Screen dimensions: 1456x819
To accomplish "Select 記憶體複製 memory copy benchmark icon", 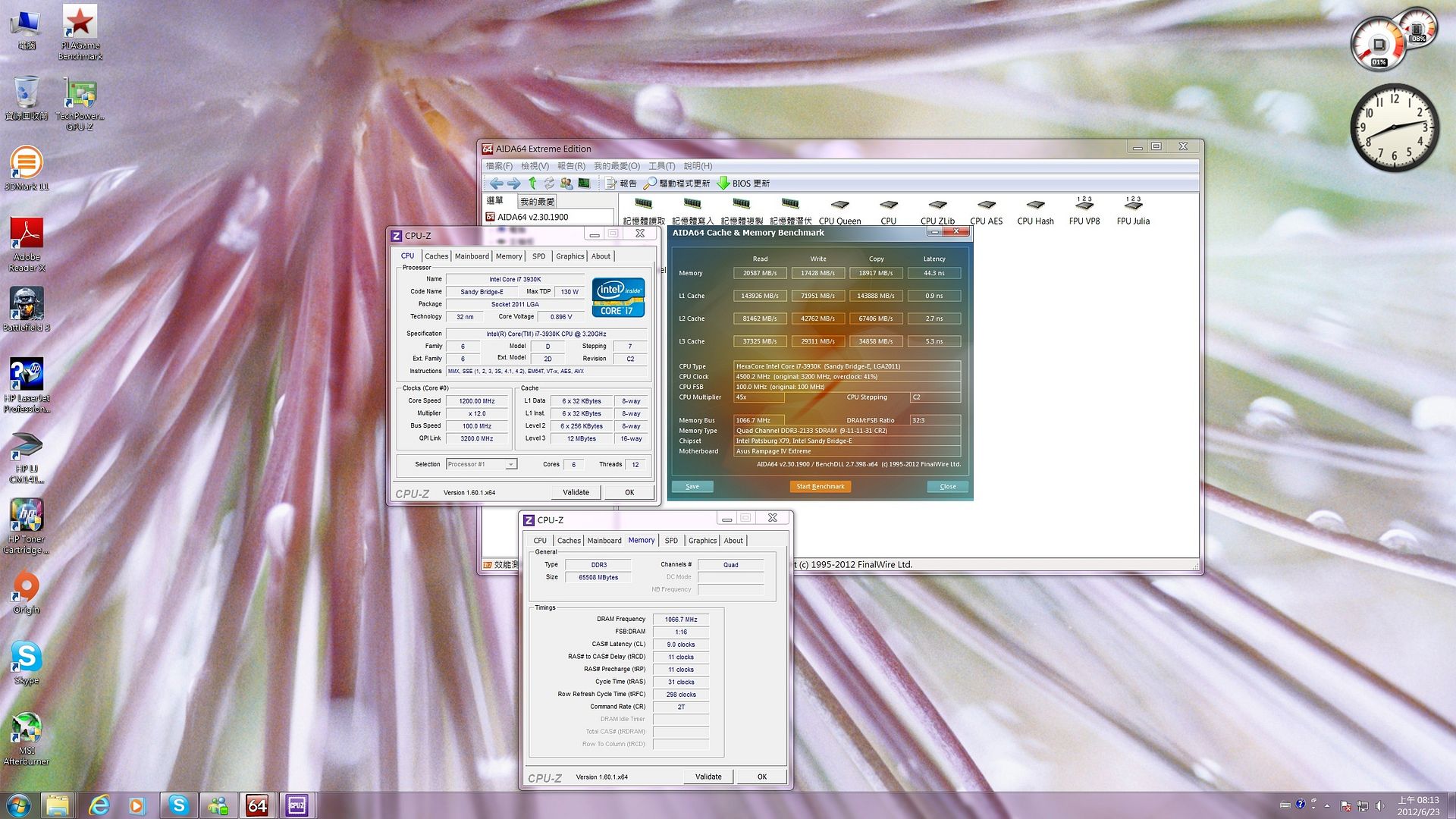I will pos(742,212).
